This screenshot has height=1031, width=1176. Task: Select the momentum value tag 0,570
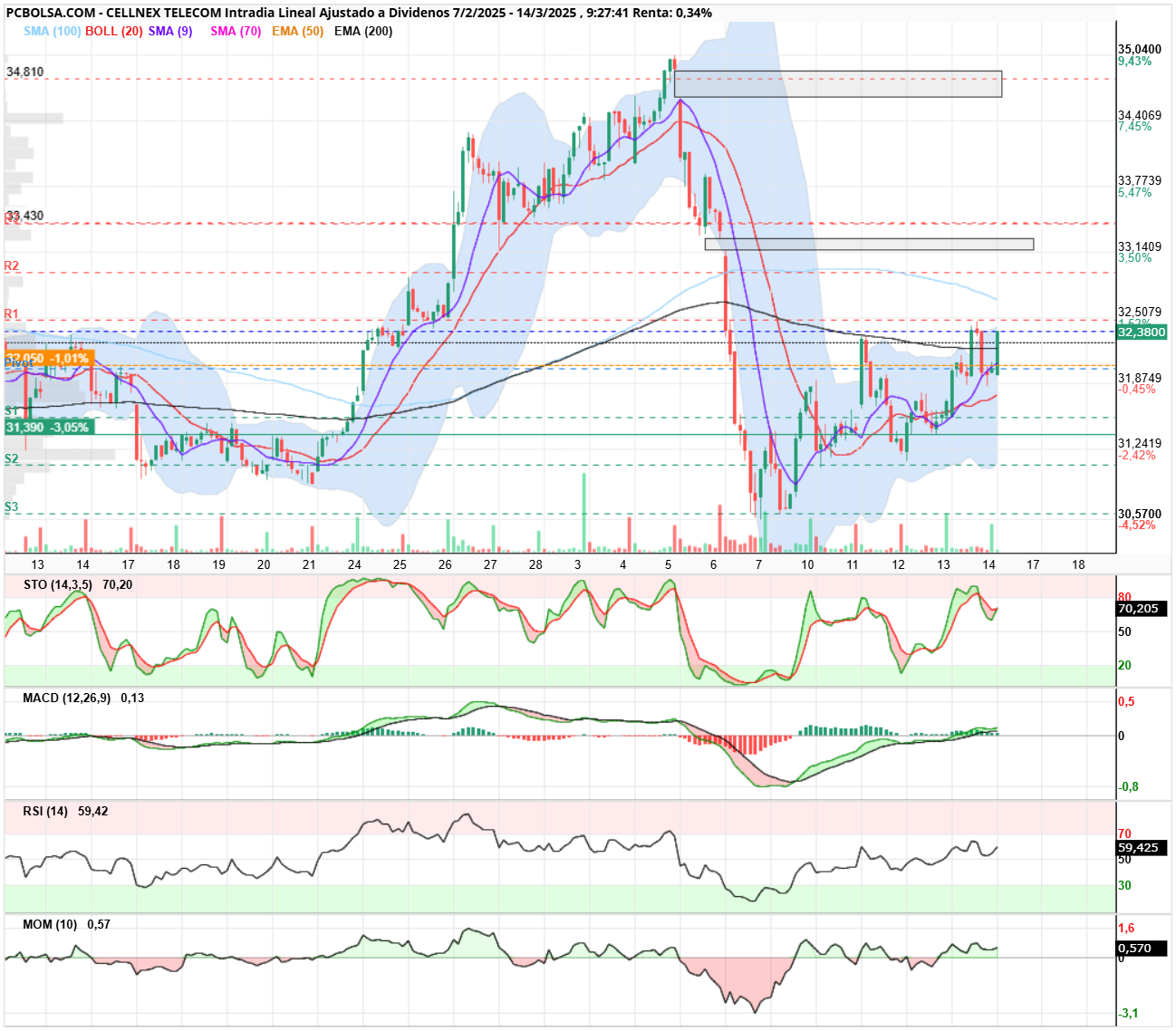pos(1142,949)
